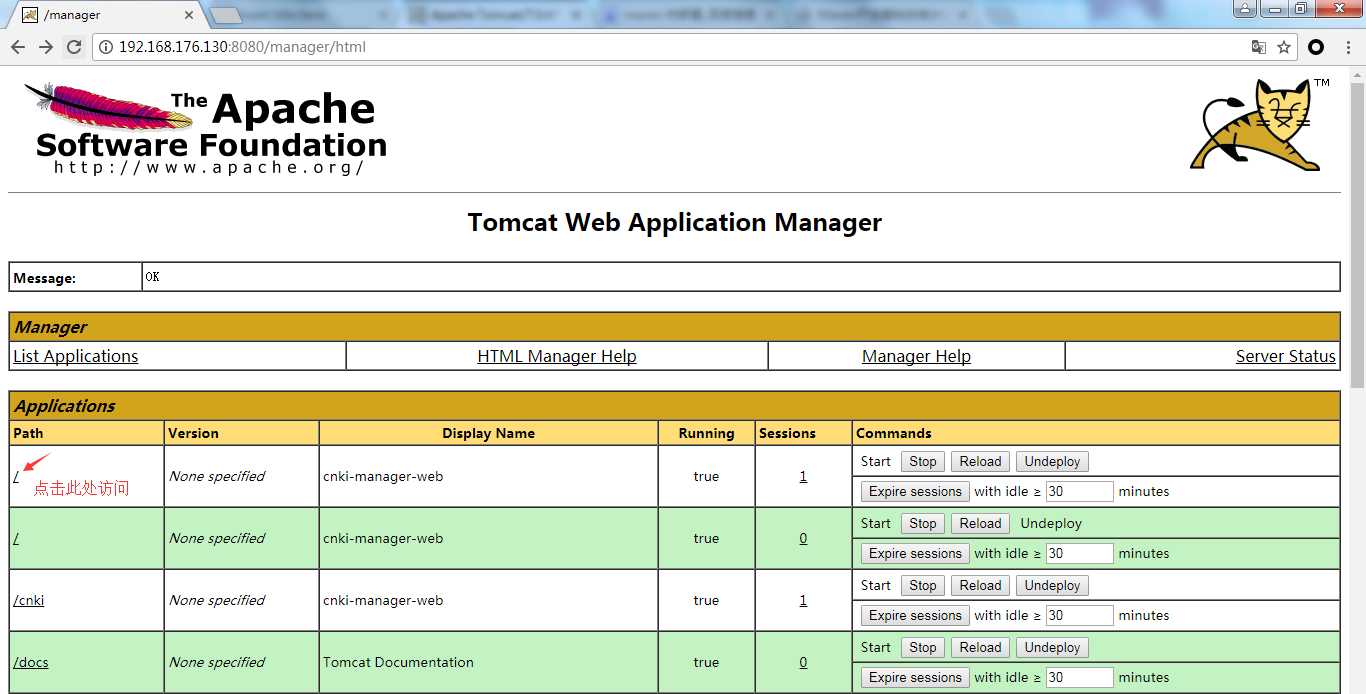1366x694 pixels.
Task: Go forward in browser history
Action: [46, 47]
